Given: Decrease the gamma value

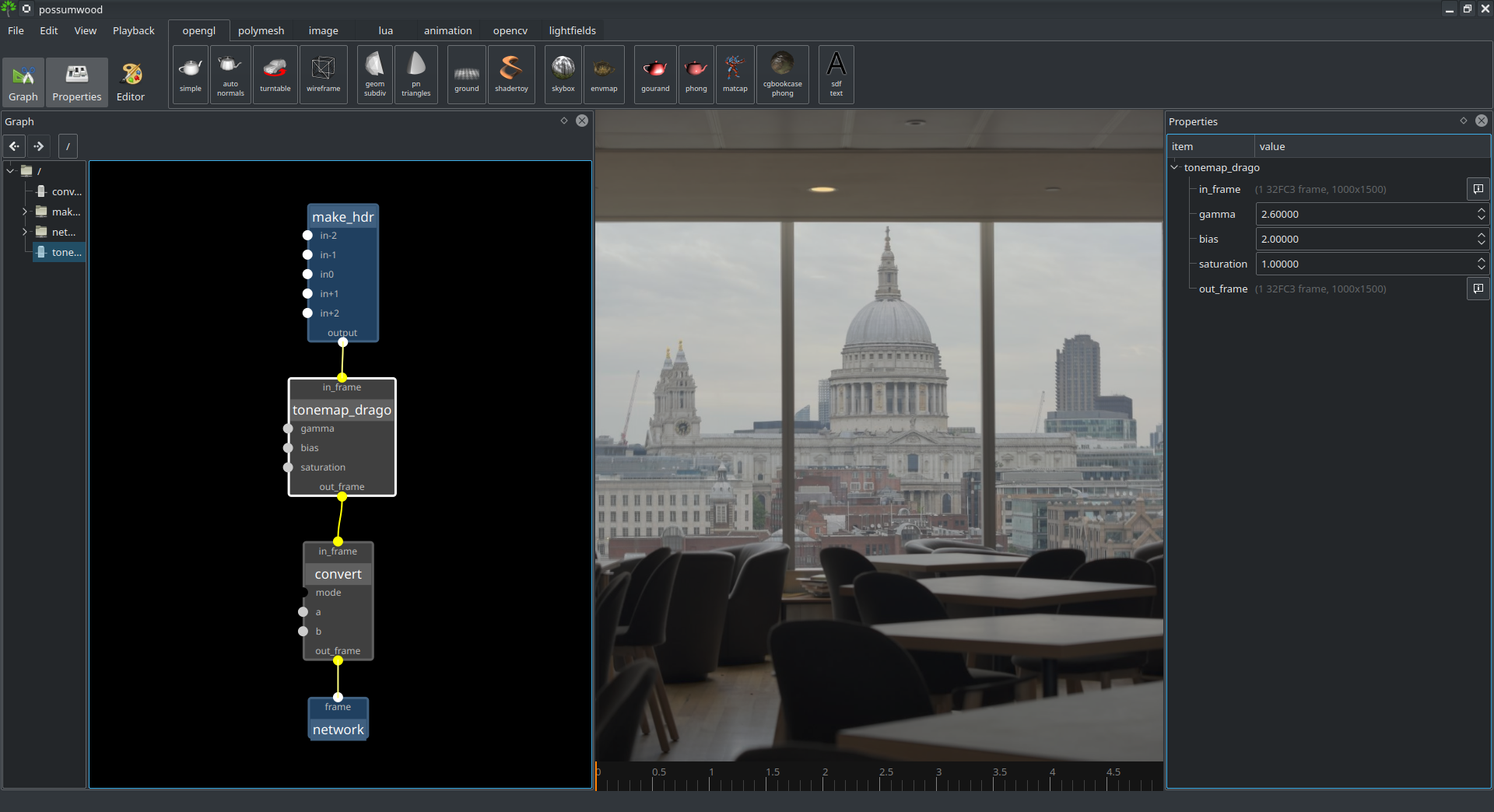Looking at the screenshot, I should click(1482, 219).
